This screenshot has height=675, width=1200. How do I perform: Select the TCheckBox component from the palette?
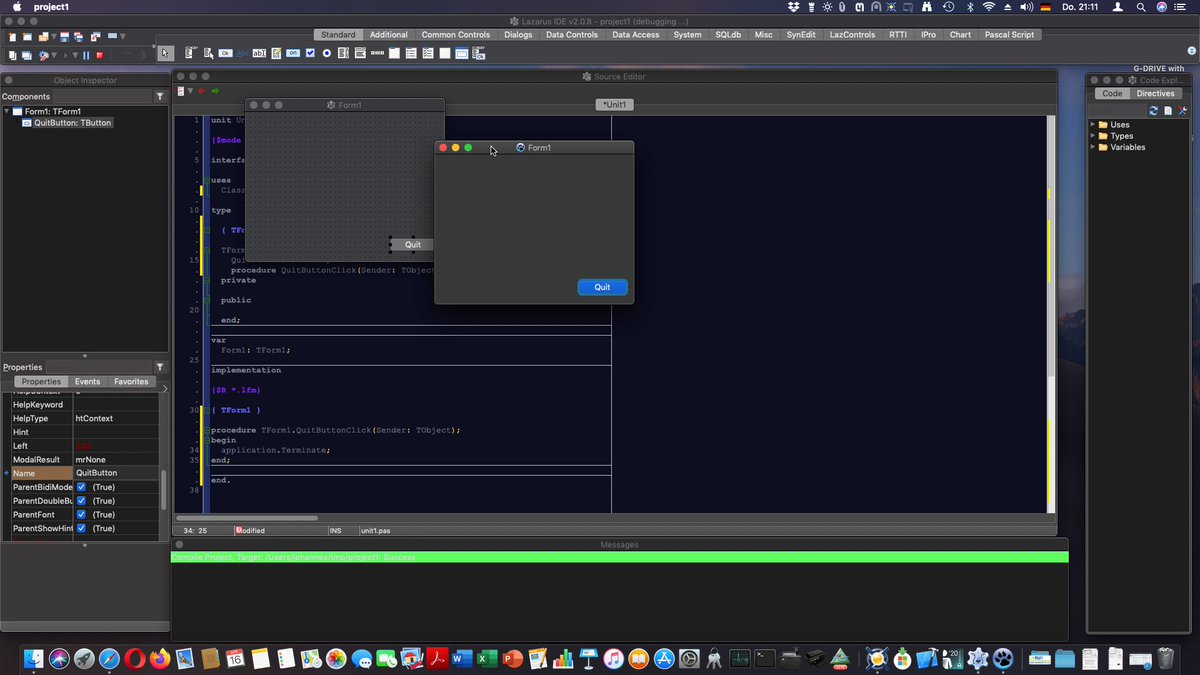click(310, 52)
